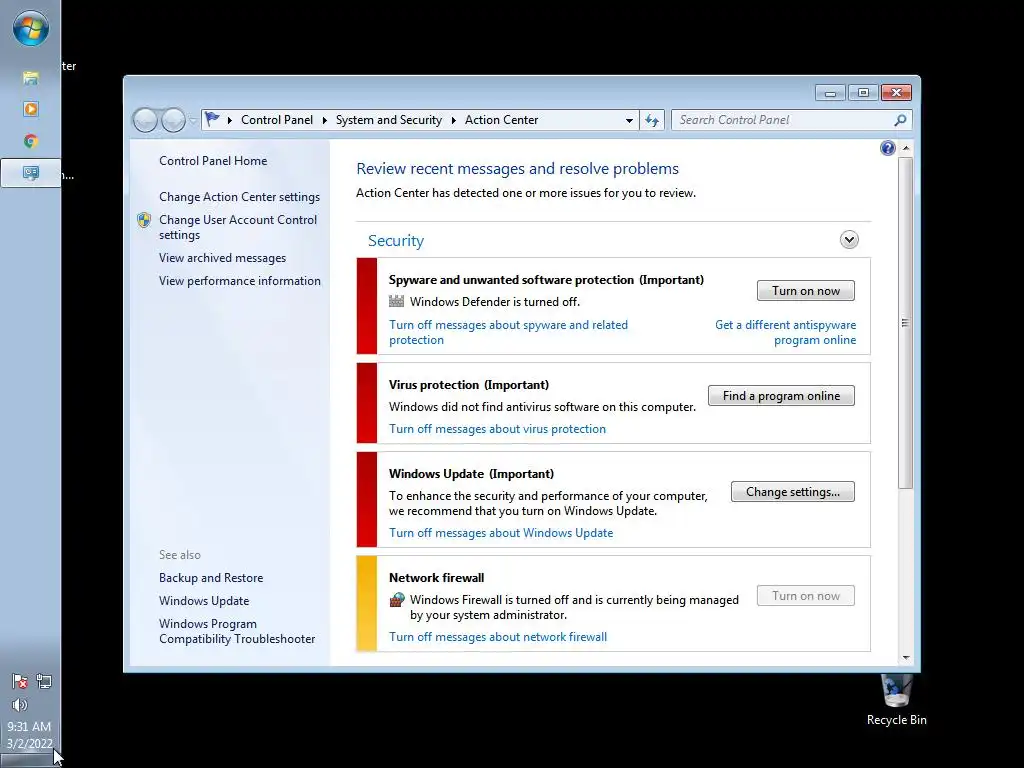Expand breadcrumb arrow after Control Panel
Screen dimensions: 1024x768
tap(325, 120)
